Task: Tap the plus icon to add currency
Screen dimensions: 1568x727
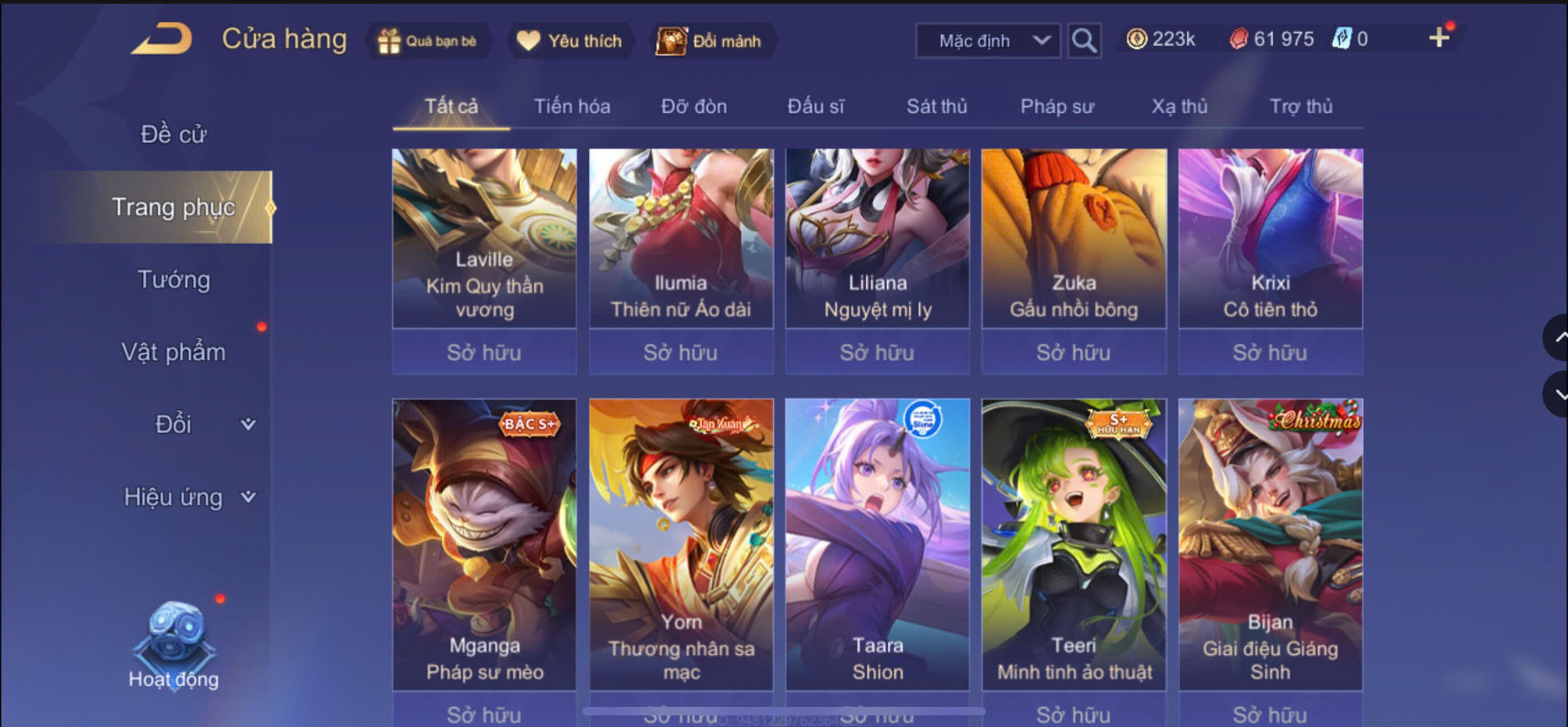Action: pyautogui.click(x=1439, y=37)
